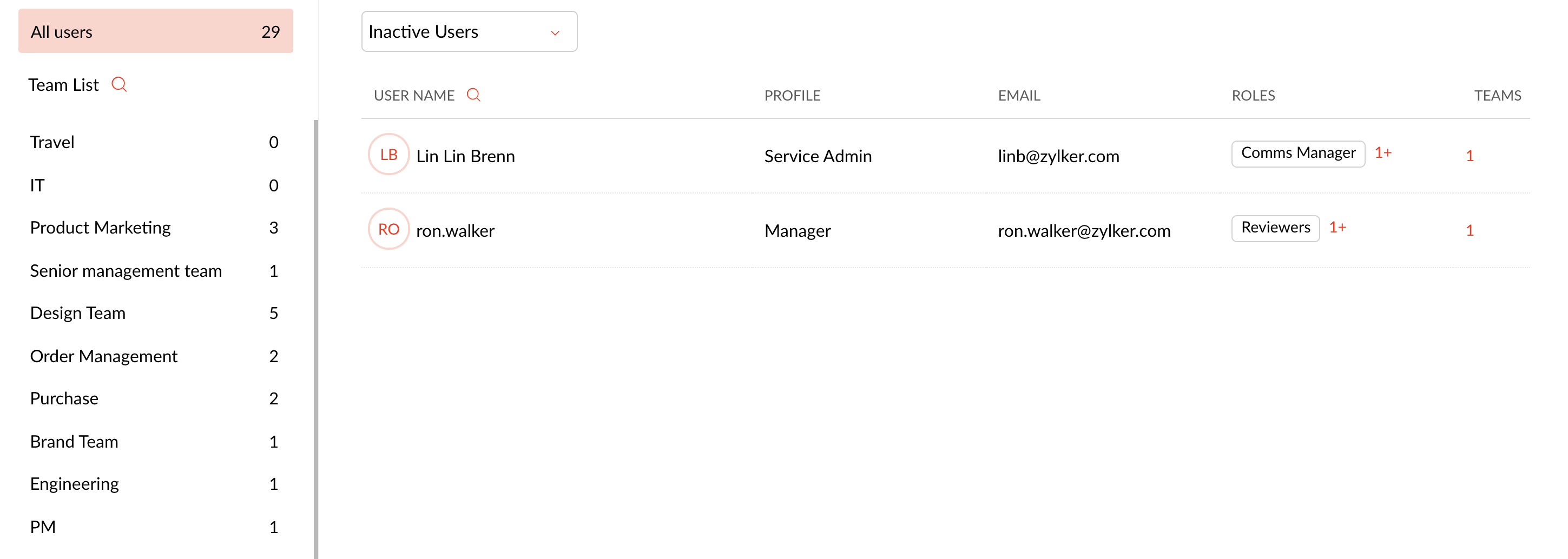The width and height of the screenshot is (1568, 559).
Task: Click the Travel team entry
Action: 52,142
